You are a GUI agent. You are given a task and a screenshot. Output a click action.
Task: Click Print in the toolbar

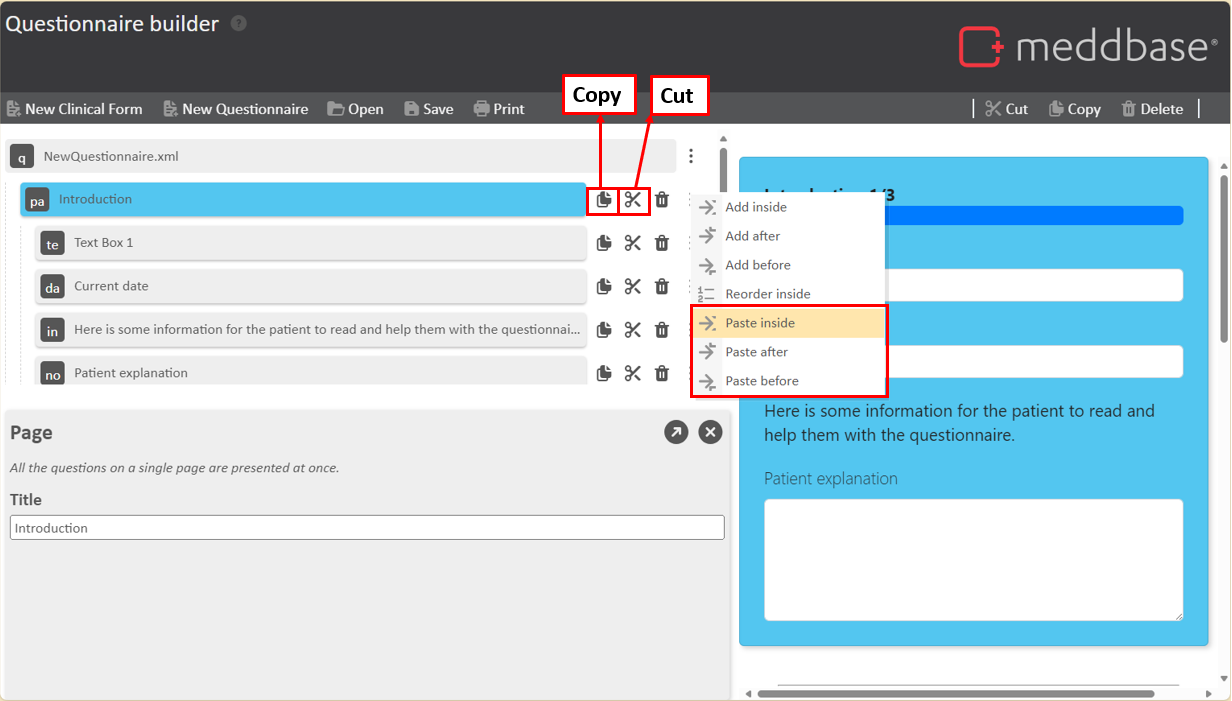(499, 109)
